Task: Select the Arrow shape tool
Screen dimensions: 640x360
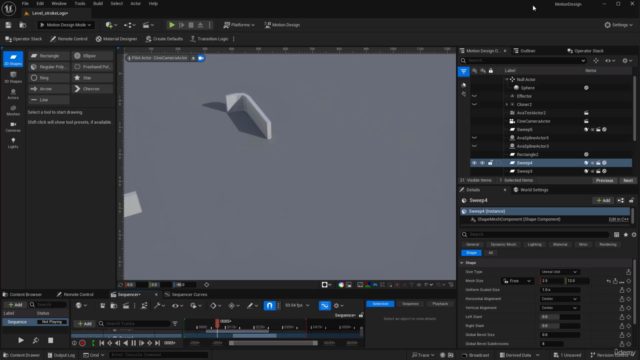Action: pyautogui.click(x=49, y=89)
